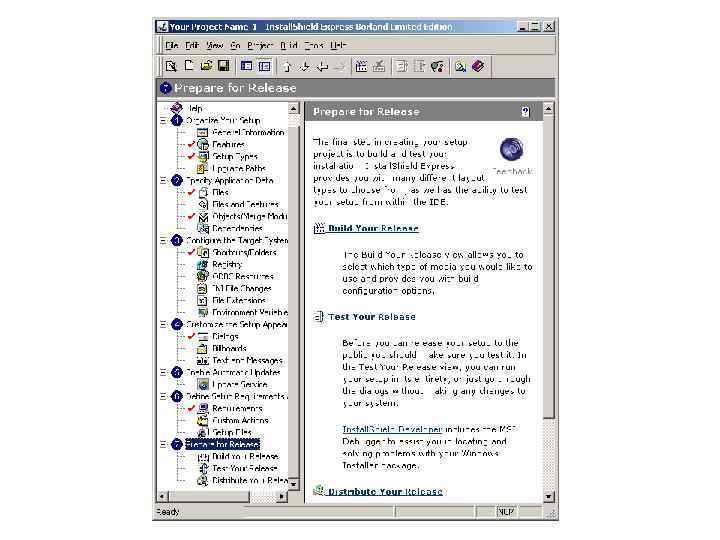720x540 pixels.
Task: Select Text and Messages tree item
Action: tap(247, 360)
